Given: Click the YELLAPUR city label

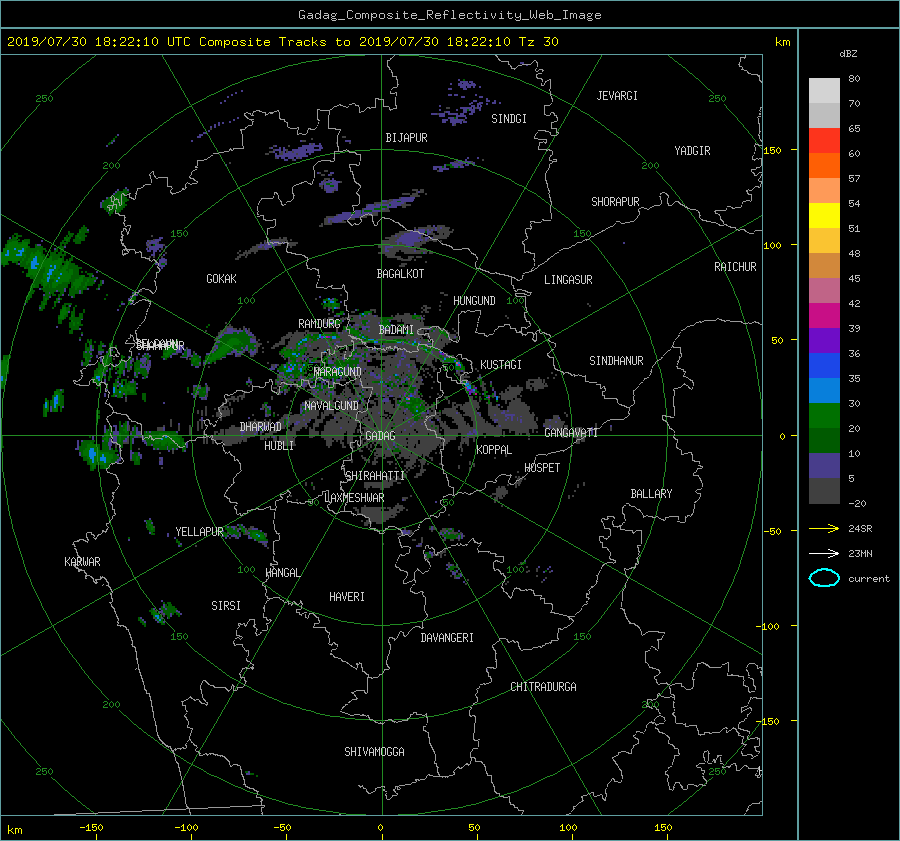Looking at the screenshot, I should (199, 532).
